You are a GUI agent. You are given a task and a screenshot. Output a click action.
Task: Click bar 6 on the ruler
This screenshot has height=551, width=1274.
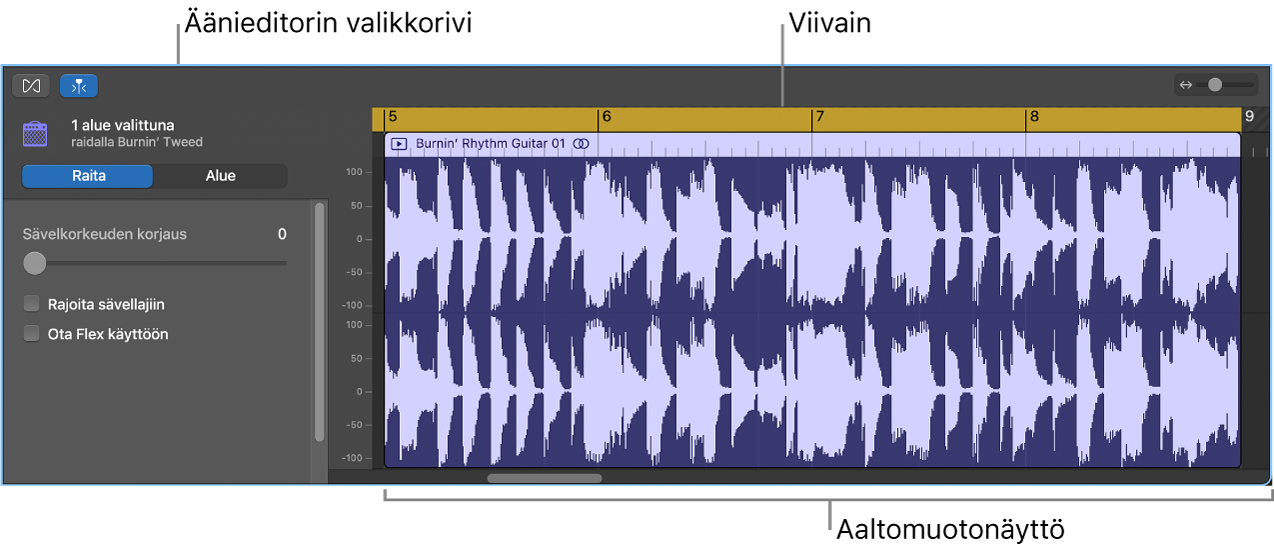click(606, 118)
